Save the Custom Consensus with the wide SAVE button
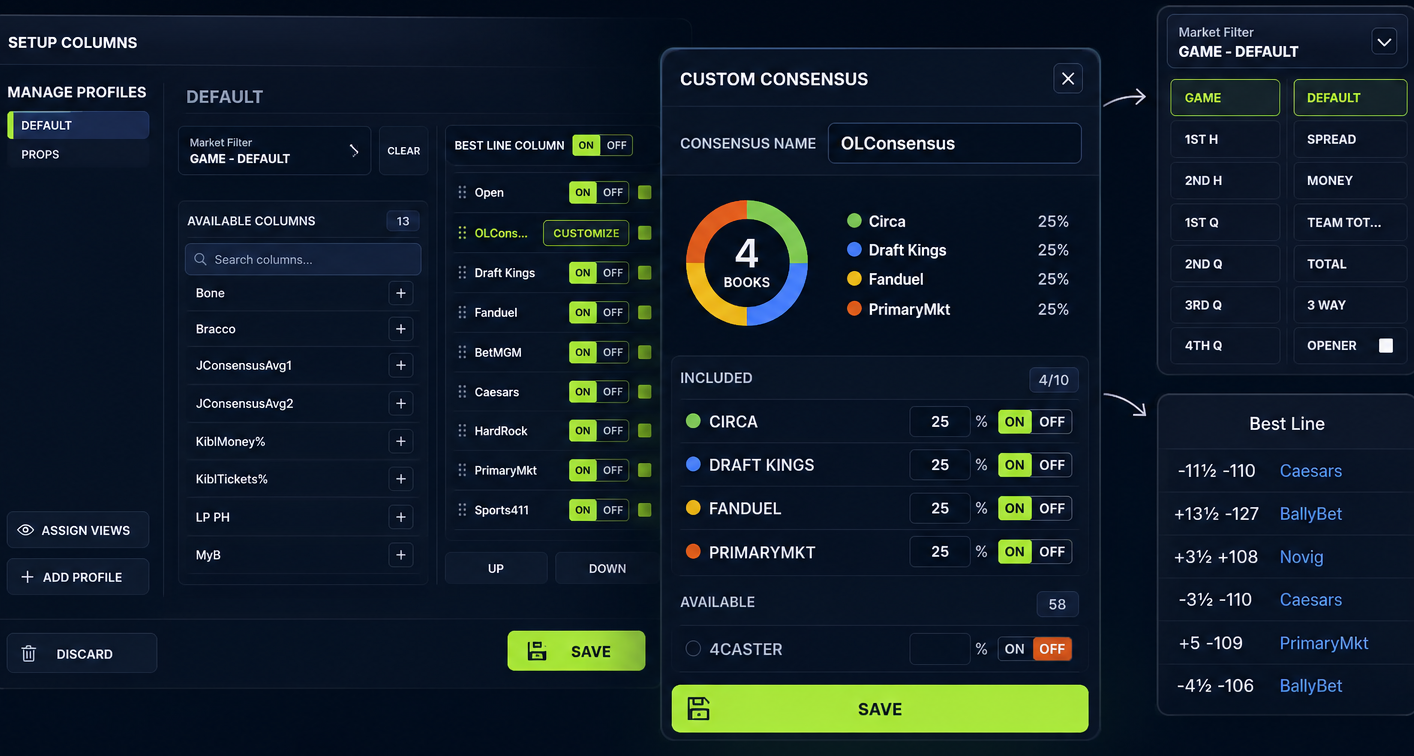 [x=880, y=709]
